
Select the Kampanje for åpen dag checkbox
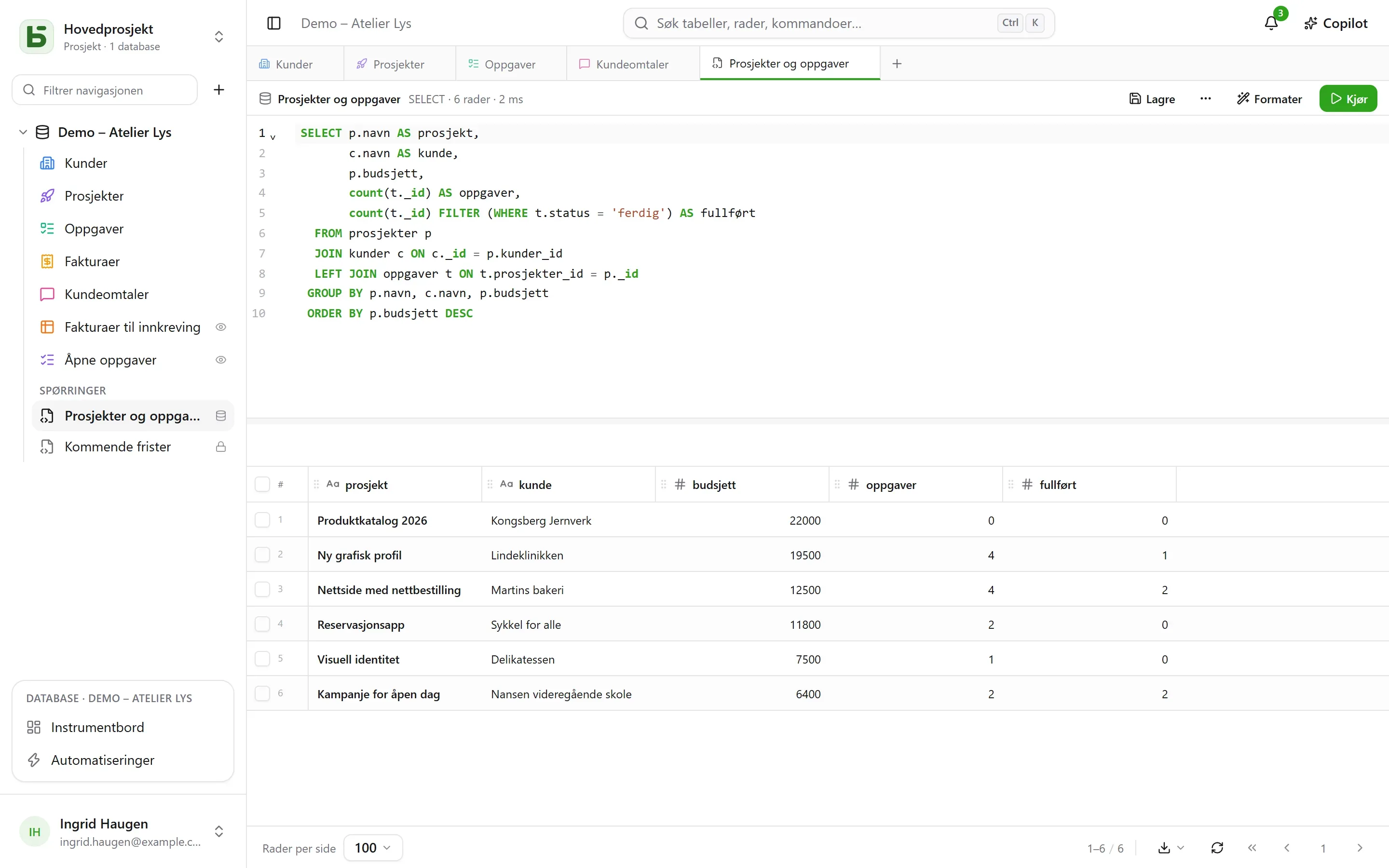(x=262, y=693)
